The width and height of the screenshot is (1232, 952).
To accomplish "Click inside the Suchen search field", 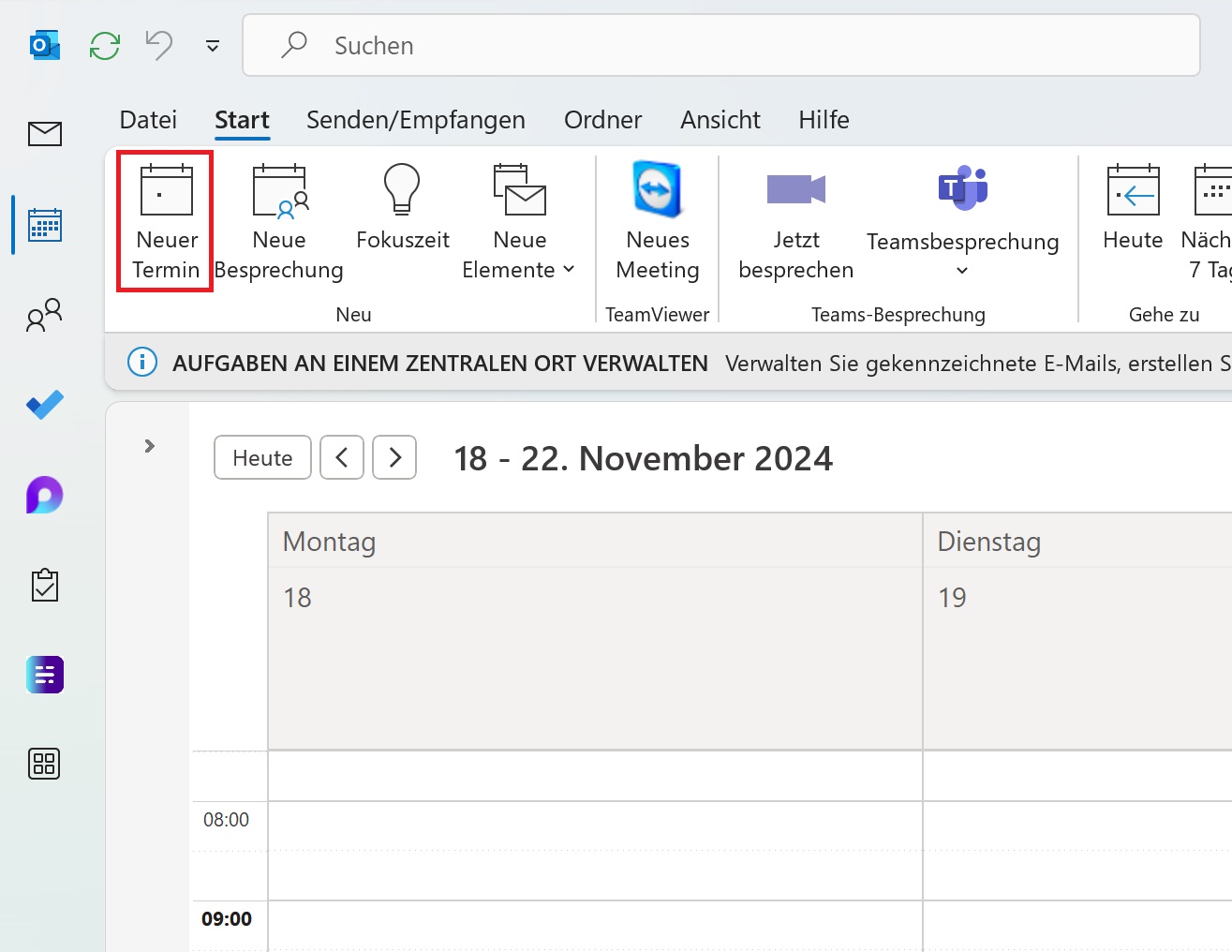I will [x=468, y=45].
